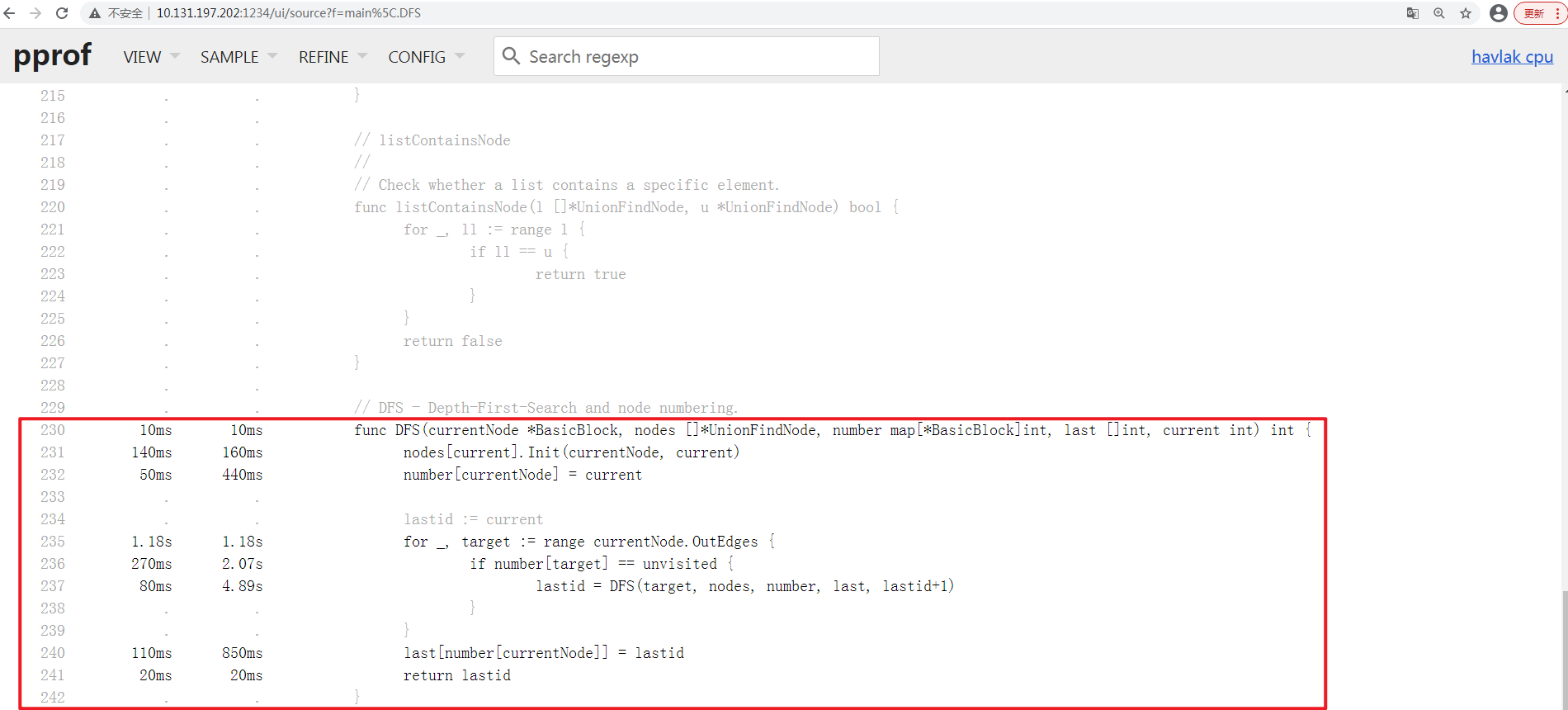Click the 4.89s cumulative value on line 237
The width and height of the screenshot is (1568, 710).
(243, 586)
